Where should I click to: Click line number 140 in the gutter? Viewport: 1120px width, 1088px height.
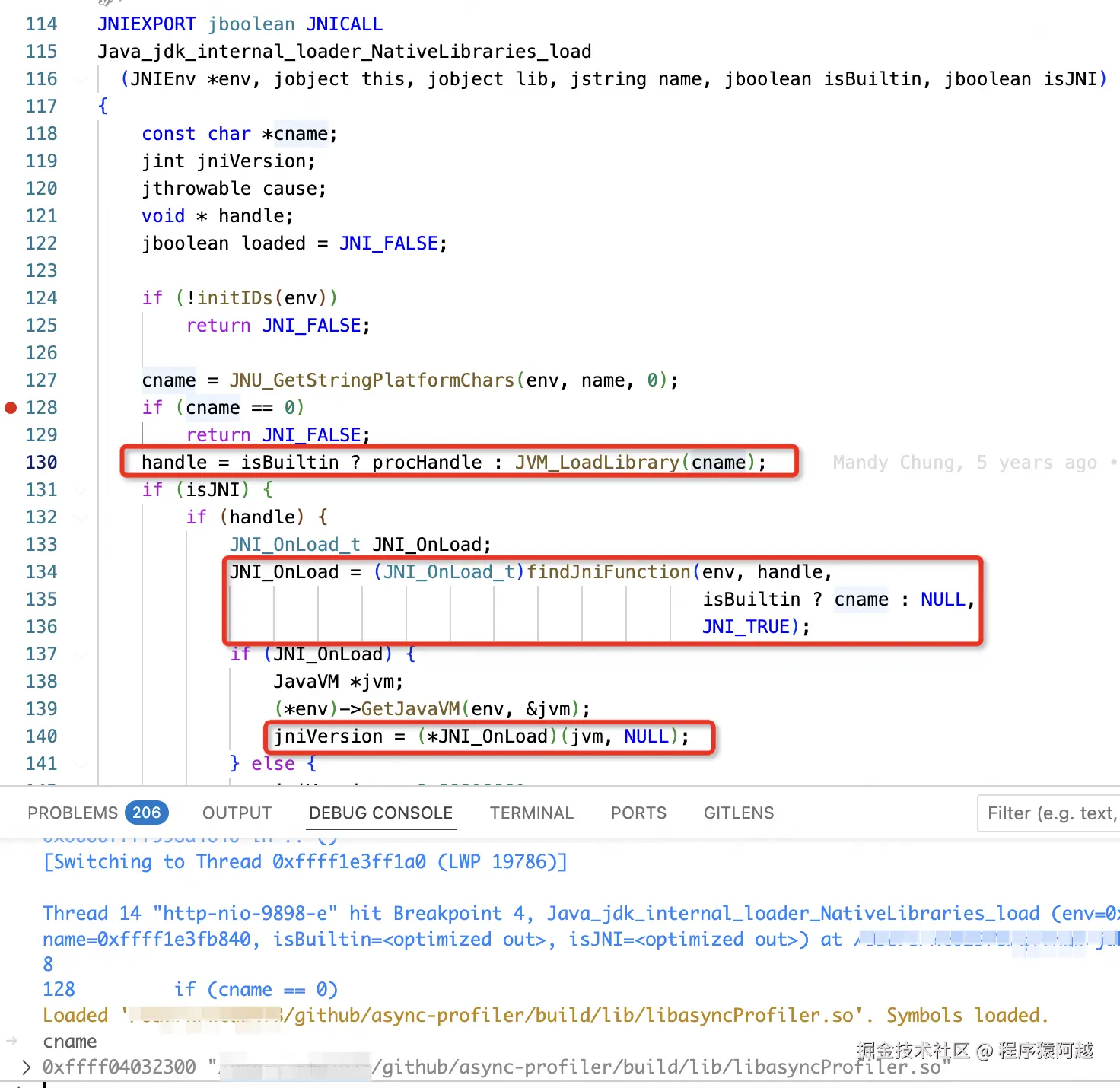[41, 736]
